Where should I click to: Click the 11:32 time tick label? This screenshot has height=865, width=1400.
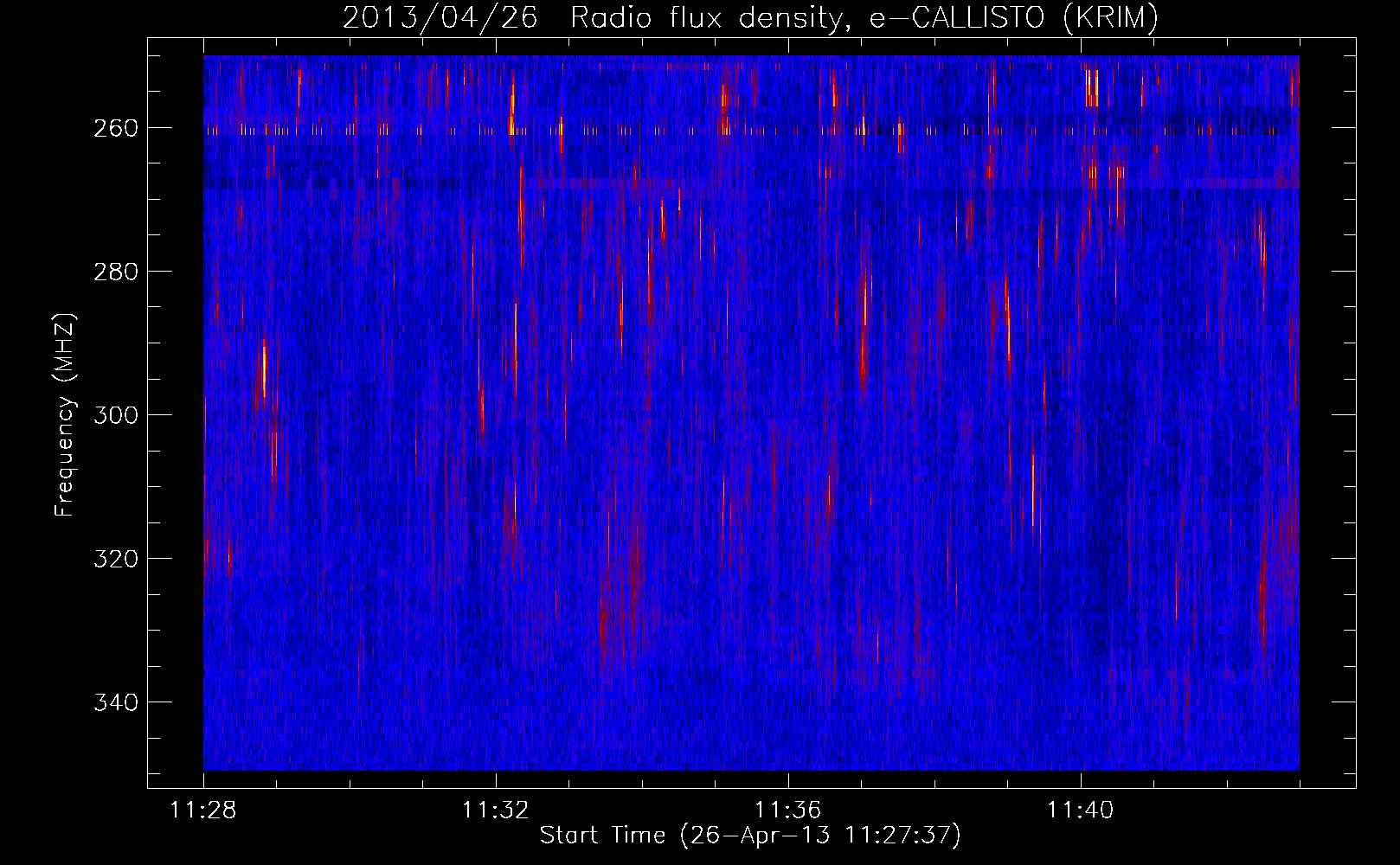click(x=496, y=811)
